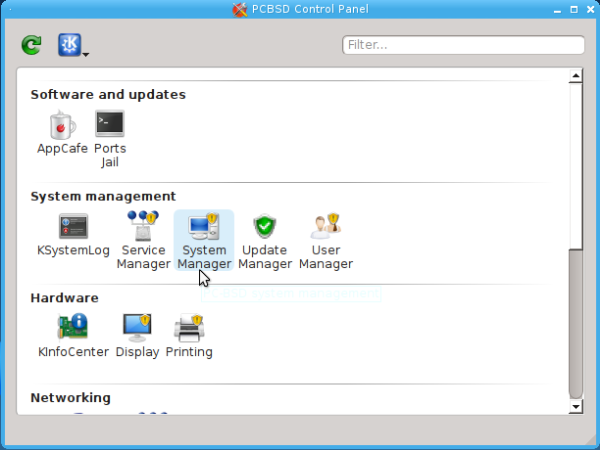Open the KDE desktop selector icon

point(69,45)
